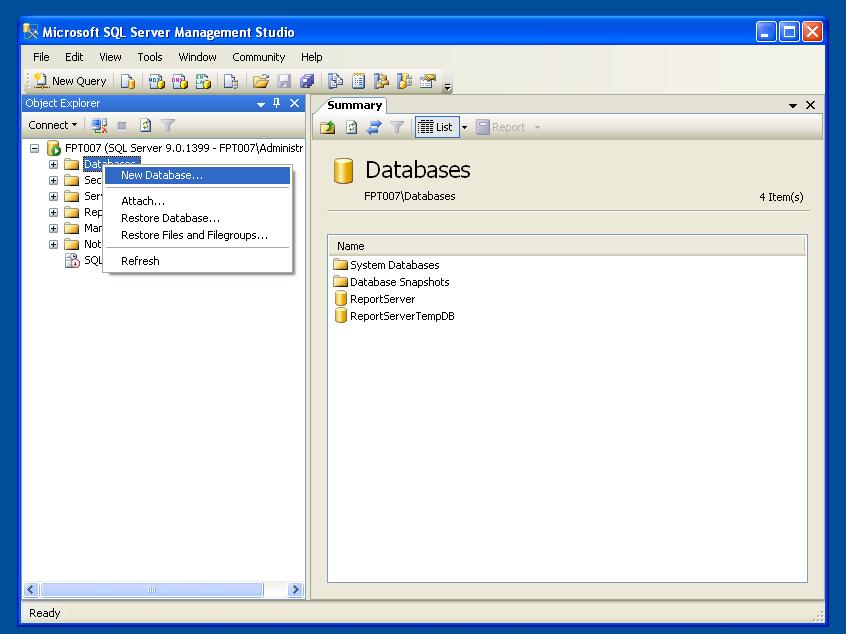Click the Open File folder icon
This screenshot has height=634, width=846.
click(261, 81)
